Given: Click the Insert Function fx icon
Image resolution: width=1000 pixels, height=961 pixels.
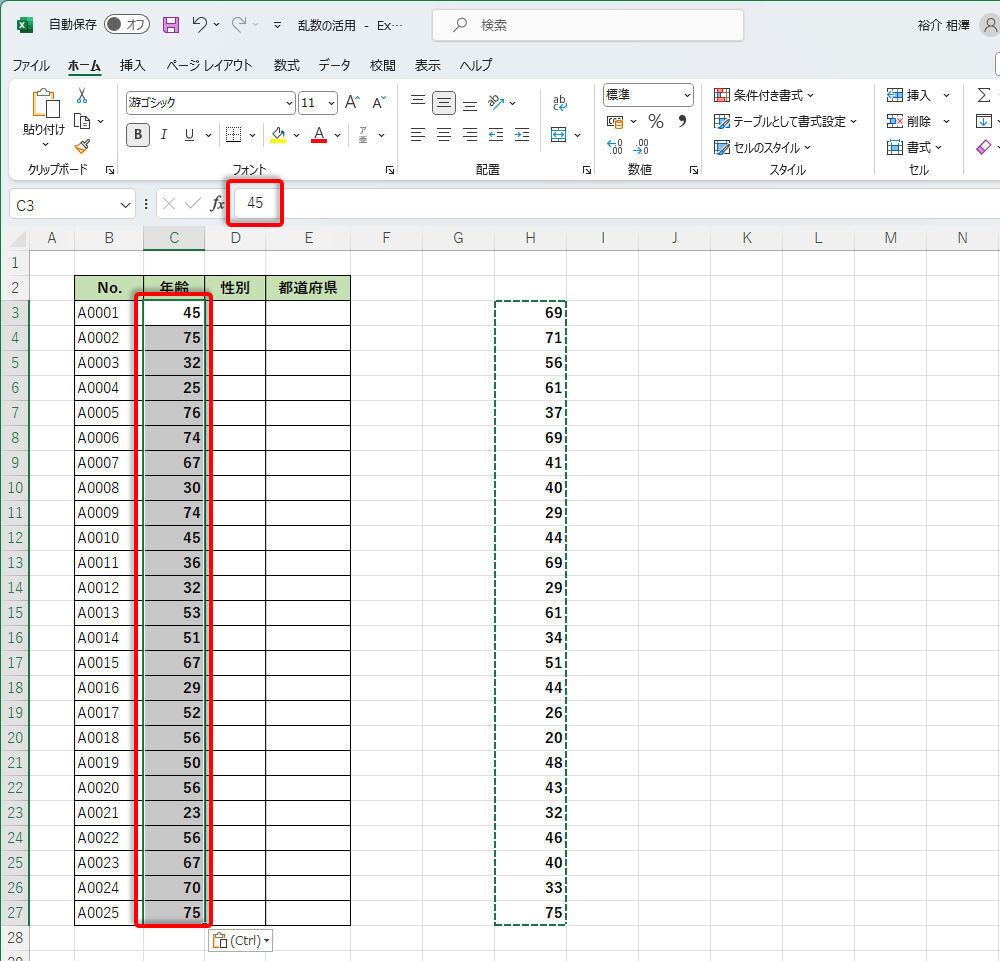Looking at the screenshot, I should click(217, 203).
